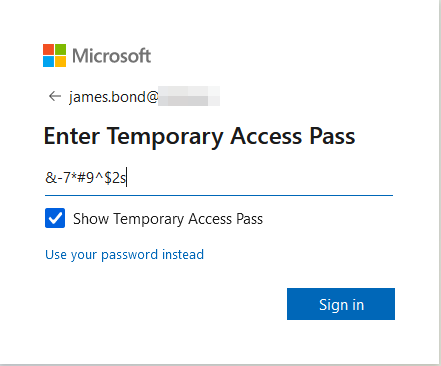
Task: Uncheck the Show Temporary Access Pass checkbox
Action: (55, 218)
